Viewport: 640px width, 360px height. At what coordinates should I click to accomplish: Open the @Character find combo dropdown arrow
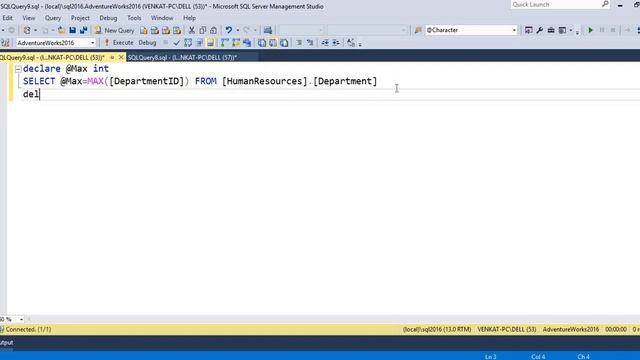[x=514, y=30]
